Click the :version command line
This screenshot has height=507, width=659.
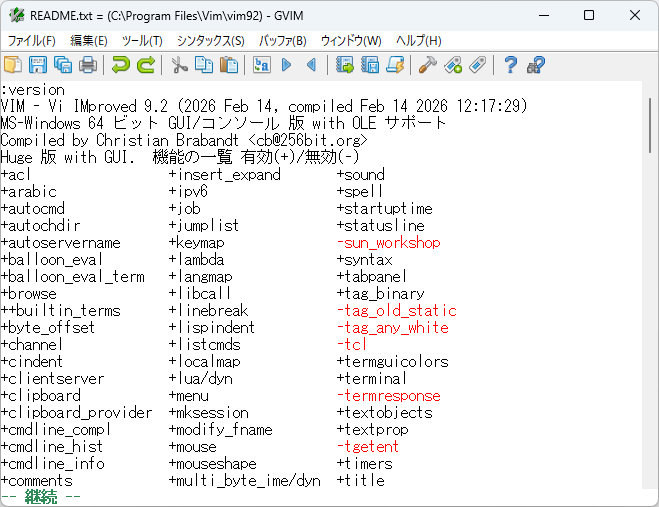(32, 90)
